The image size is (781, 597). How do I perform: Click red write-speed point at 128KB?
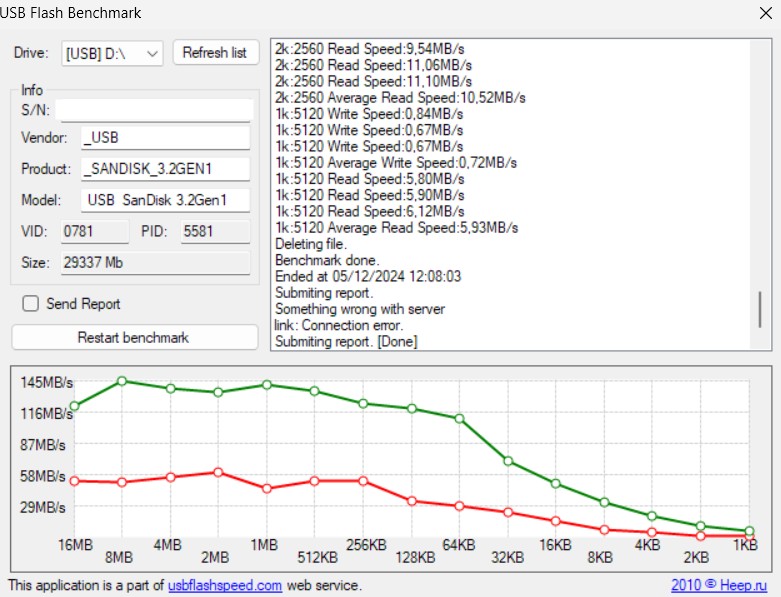[412, 501]
